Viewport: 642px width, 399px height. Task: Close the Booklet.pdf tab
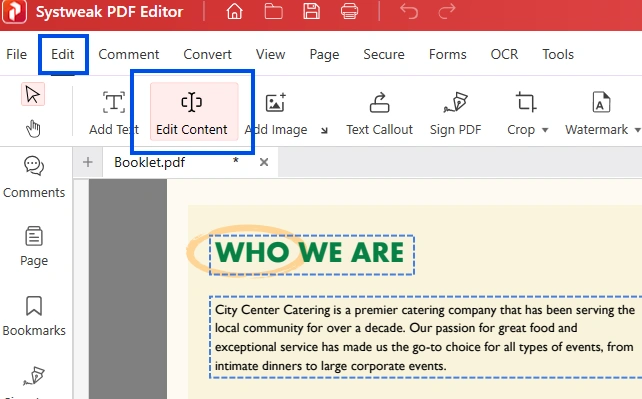coord(264,162)
